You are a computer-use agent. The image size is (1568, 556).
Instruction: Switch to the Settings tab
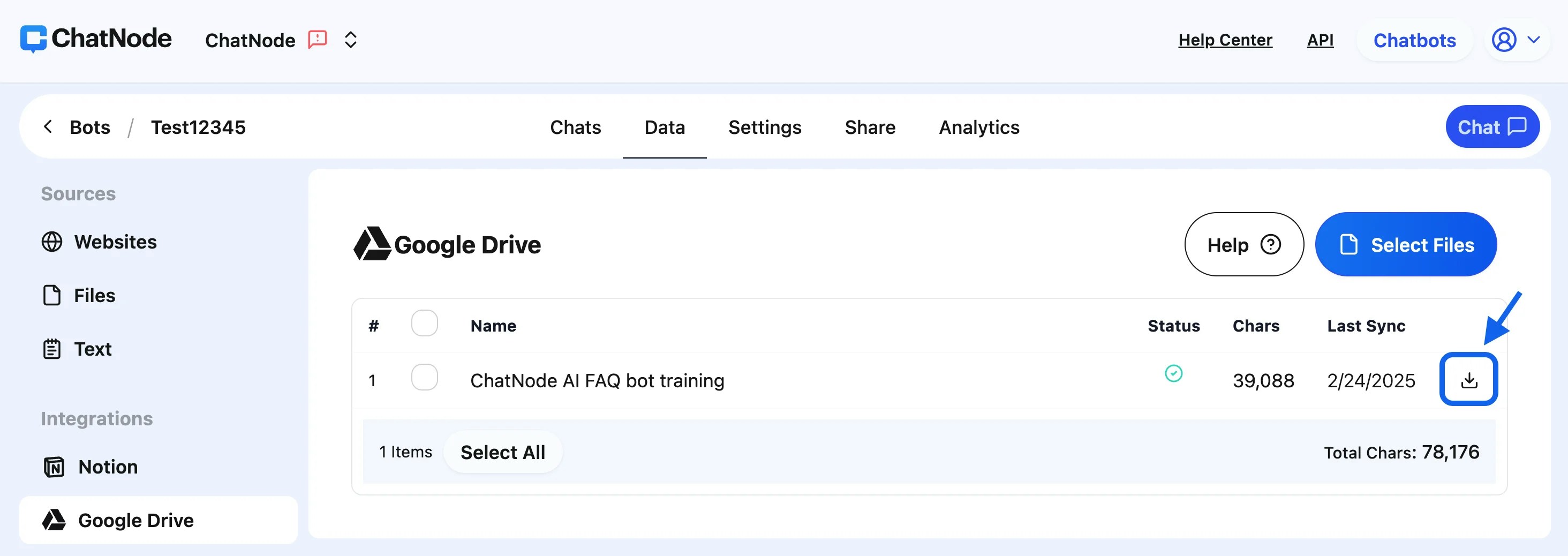pyautogui.click(x=765, y=127)
